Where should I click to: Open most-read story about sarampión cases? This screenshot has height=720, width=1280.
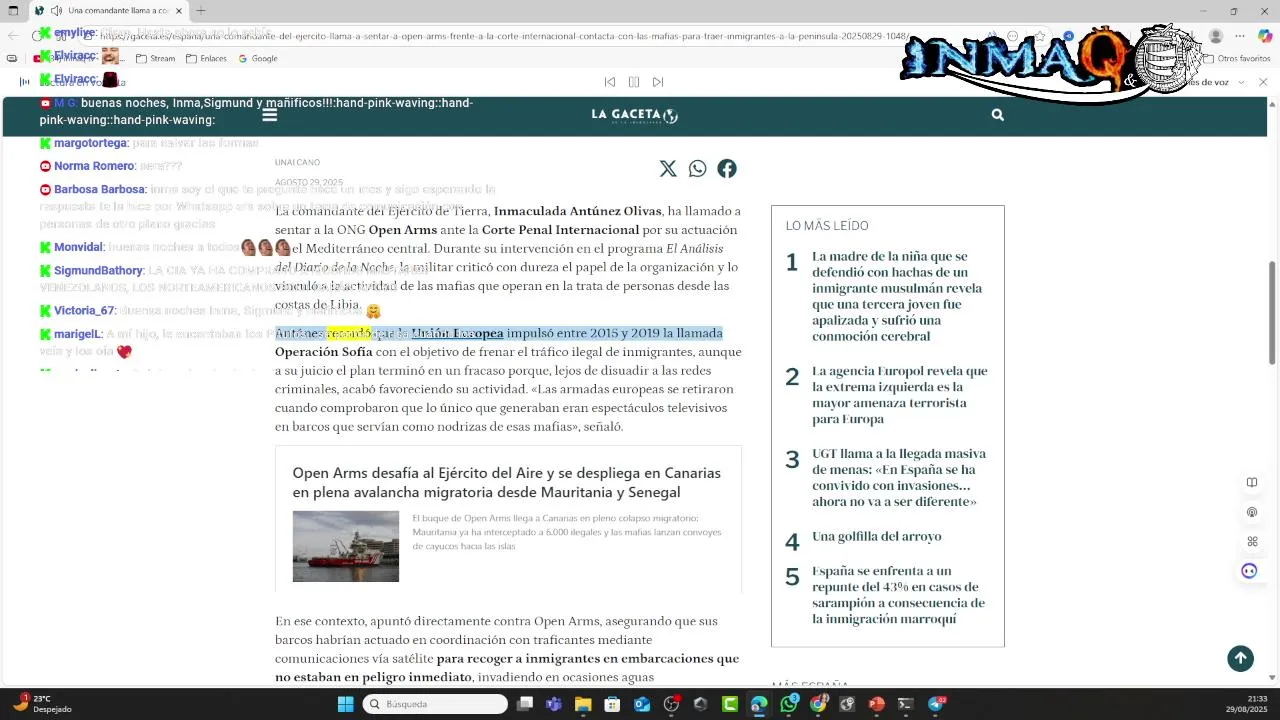coord(898,595)
